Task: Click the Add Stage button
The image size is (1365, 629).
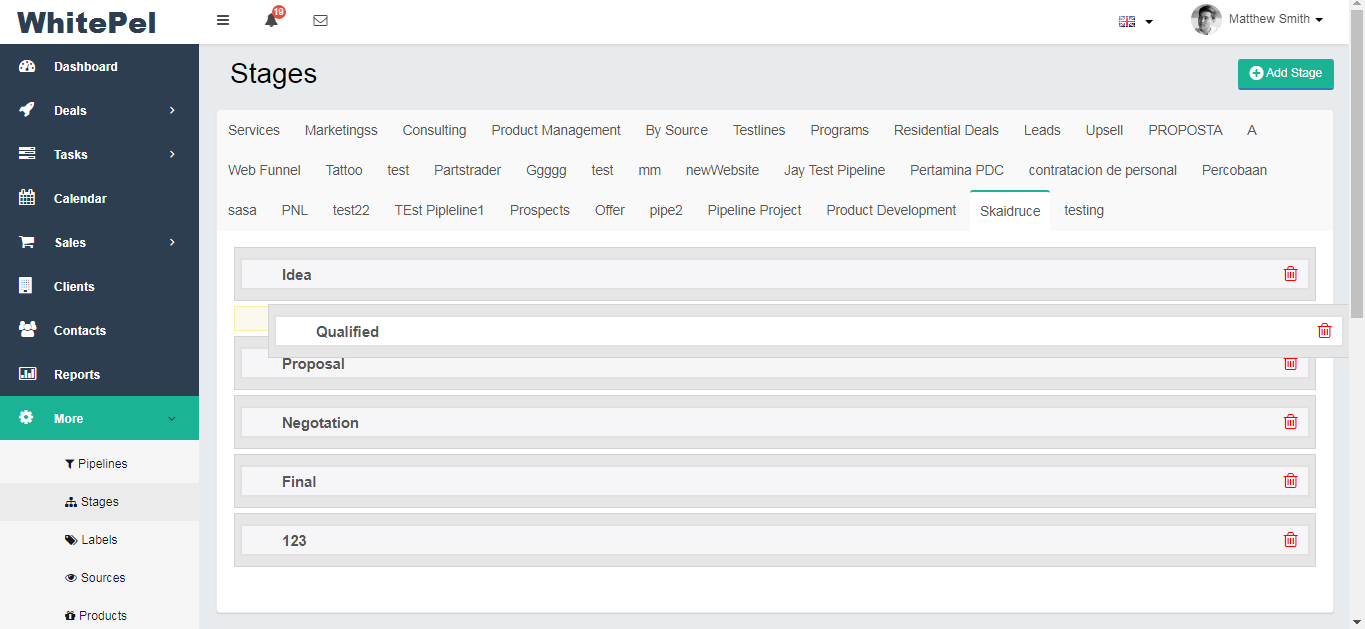Action: (x=1285, y=73)
